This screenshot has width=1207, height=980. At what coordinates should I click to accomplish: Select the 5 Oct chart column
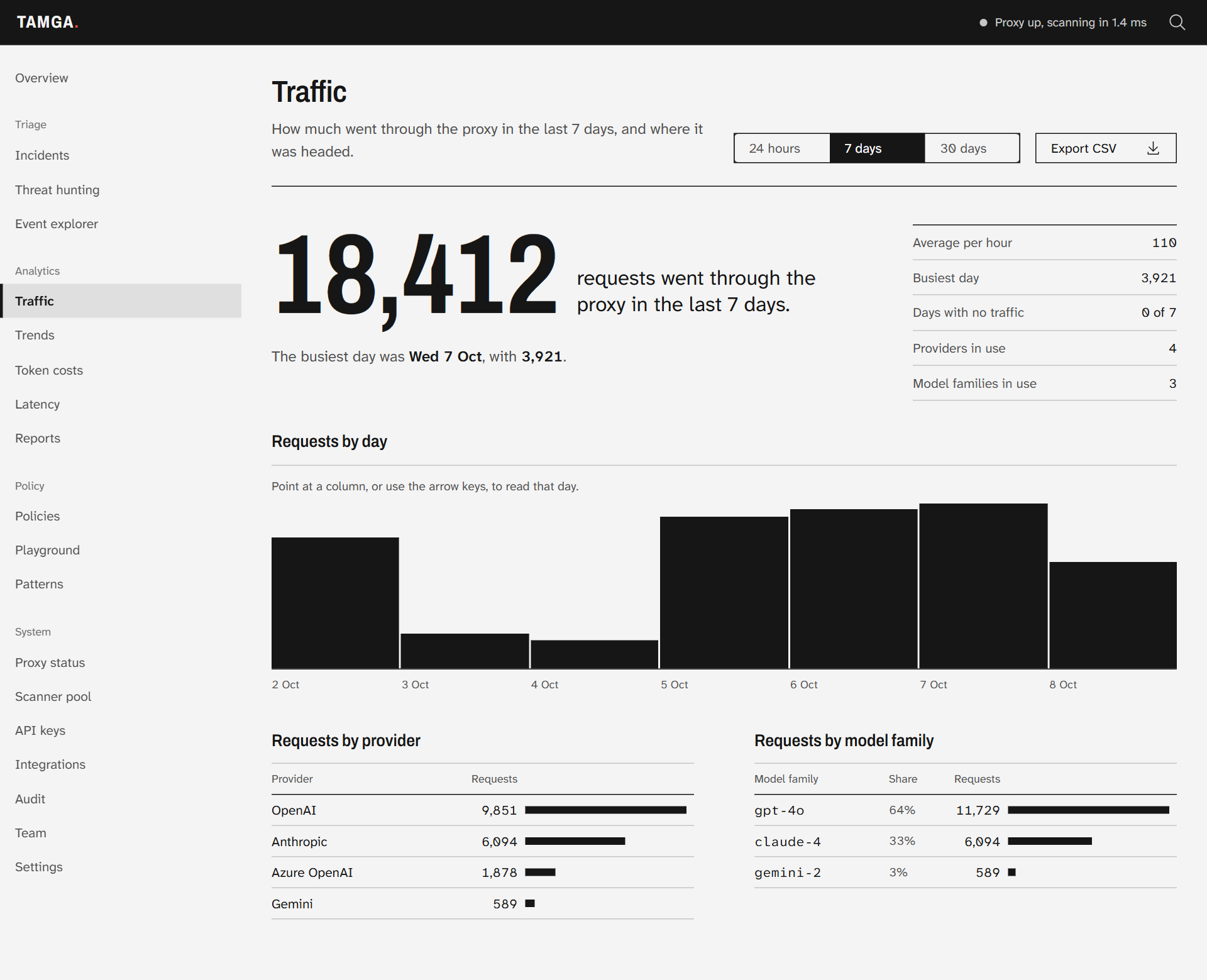[724, 592]
